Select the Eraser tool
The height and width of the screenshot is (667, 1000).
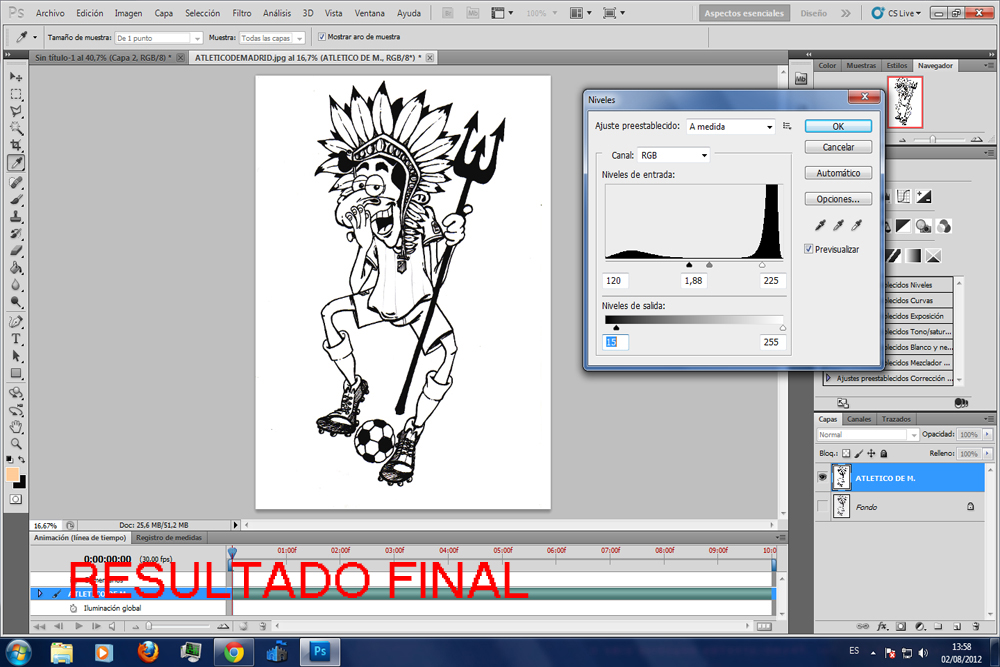point(16,251)
